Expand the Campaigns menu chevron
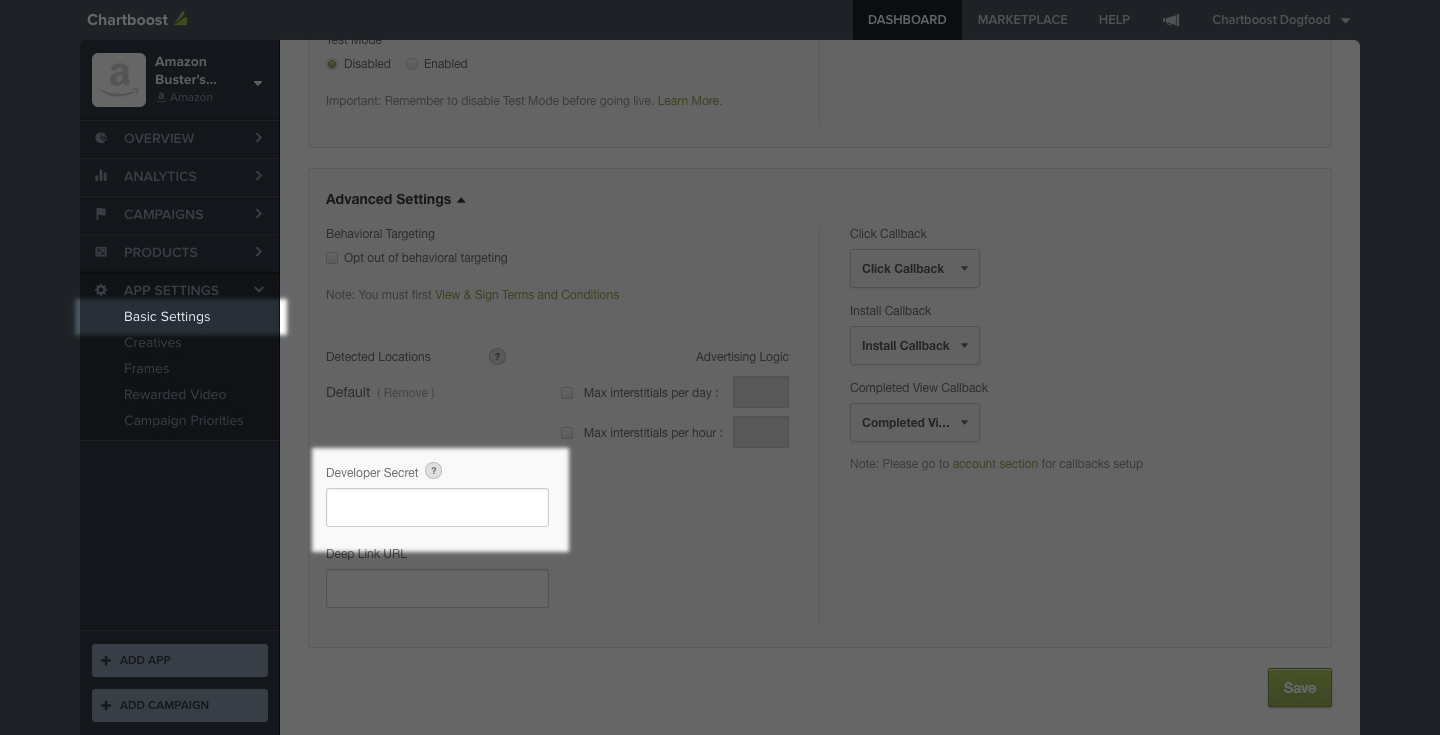 click(x=258, y=214)
